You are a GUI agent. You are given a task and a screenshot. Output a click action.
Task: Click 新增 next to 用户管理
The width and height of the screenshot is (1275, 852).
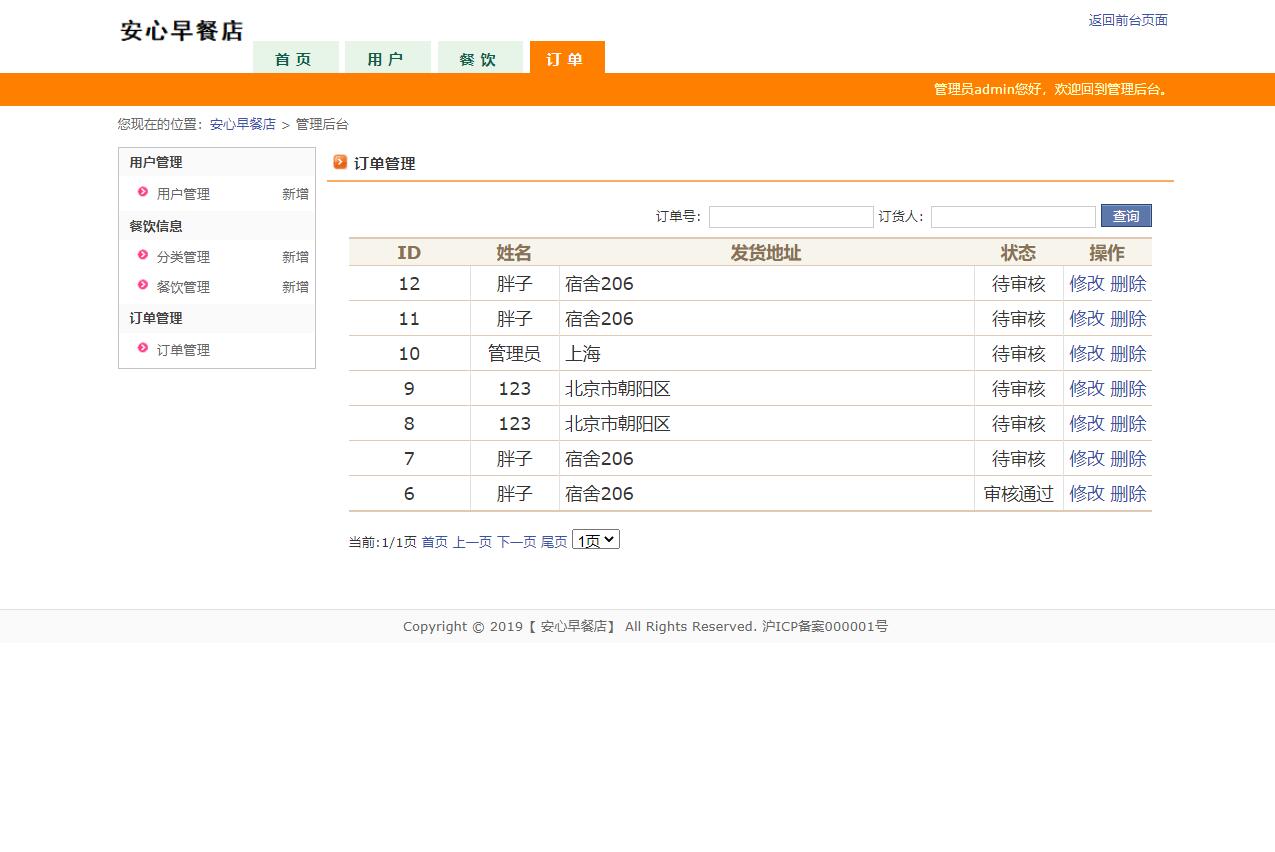[295, 193]
